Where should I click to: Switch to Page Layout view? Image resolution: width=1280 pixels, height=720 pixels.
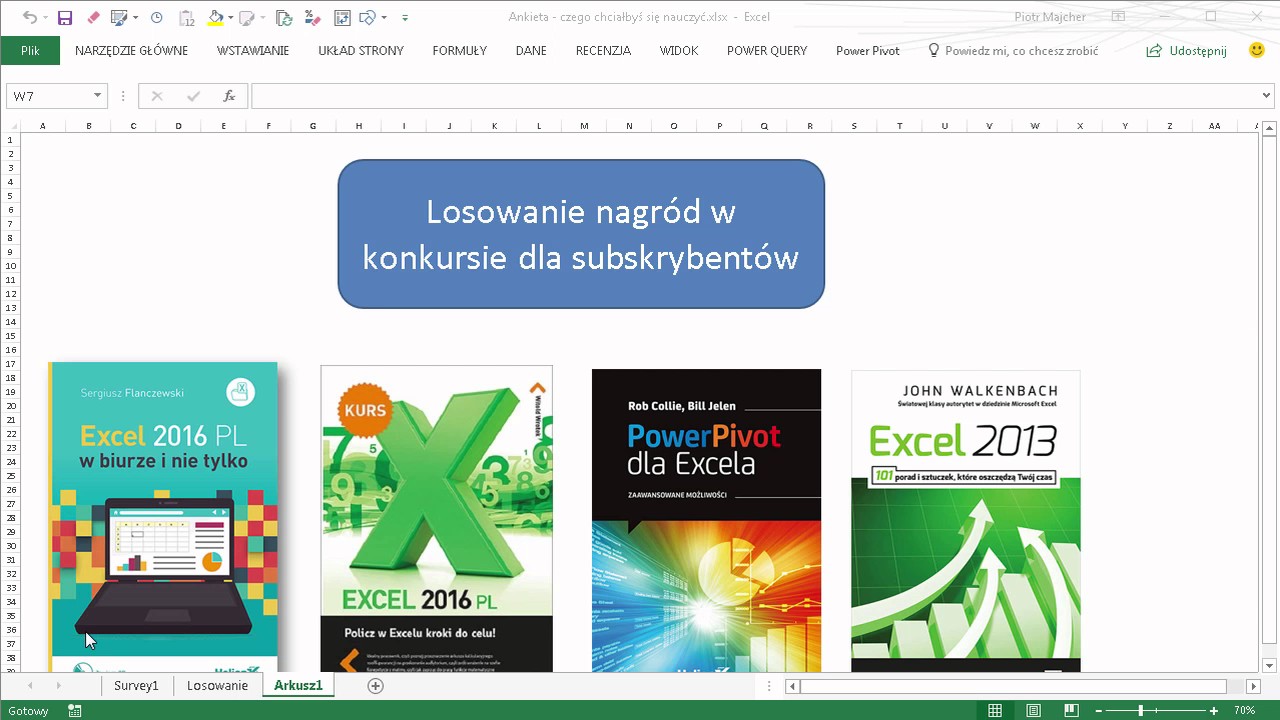tap(1033, 710)
